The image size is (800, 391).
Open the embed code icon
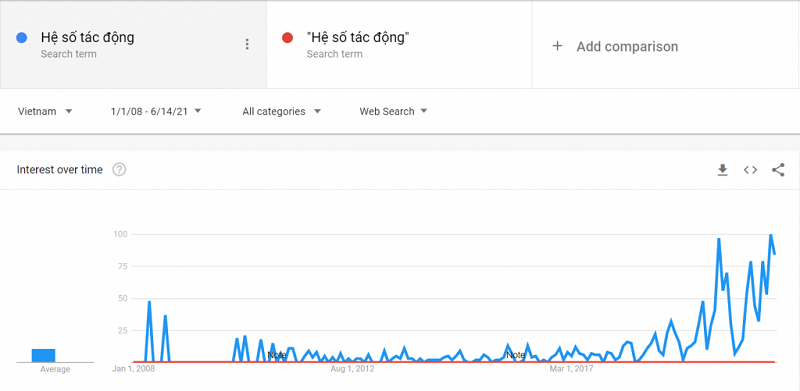tap(750, 170)
